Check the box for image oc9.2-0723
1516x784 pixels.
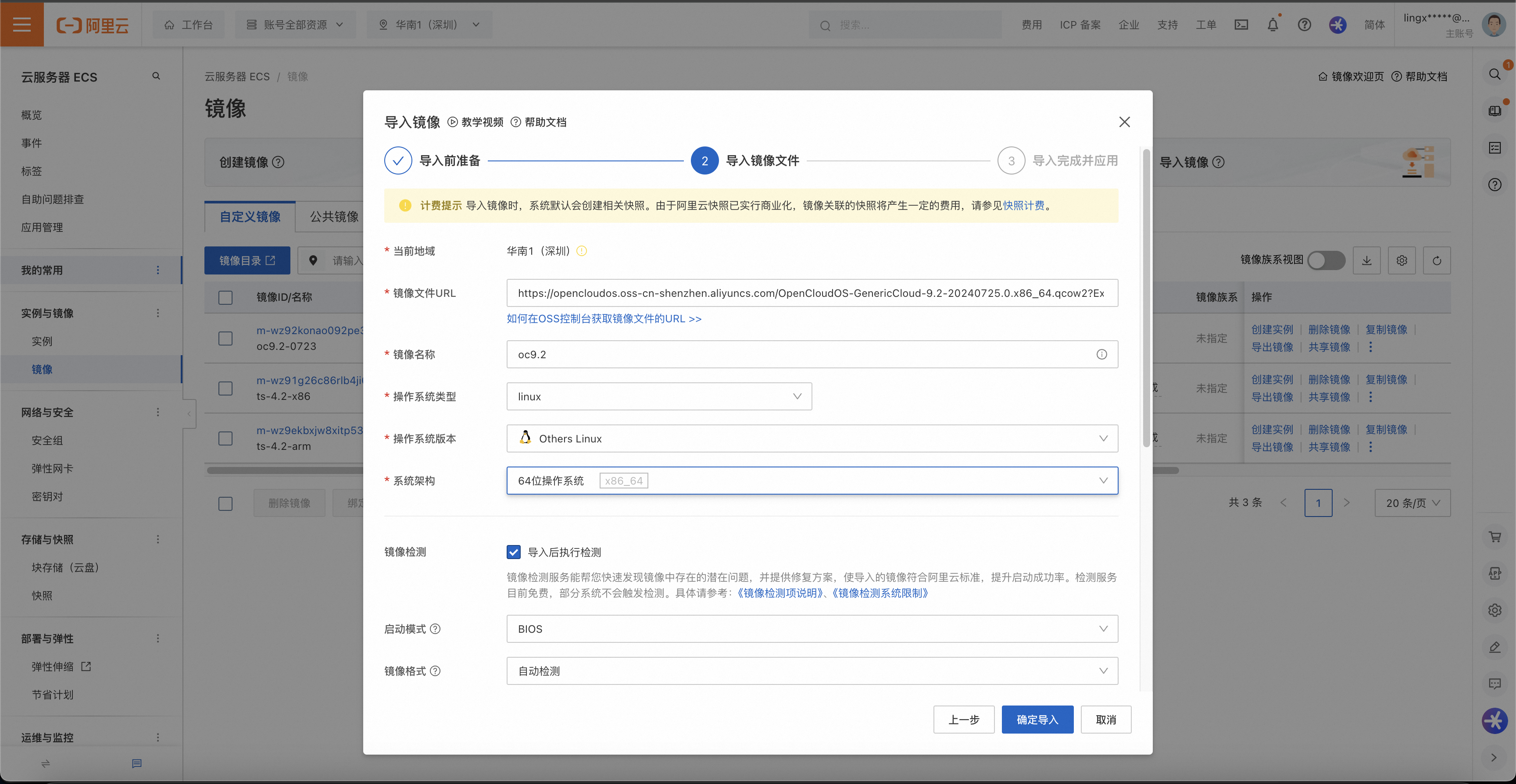[225, 339]
